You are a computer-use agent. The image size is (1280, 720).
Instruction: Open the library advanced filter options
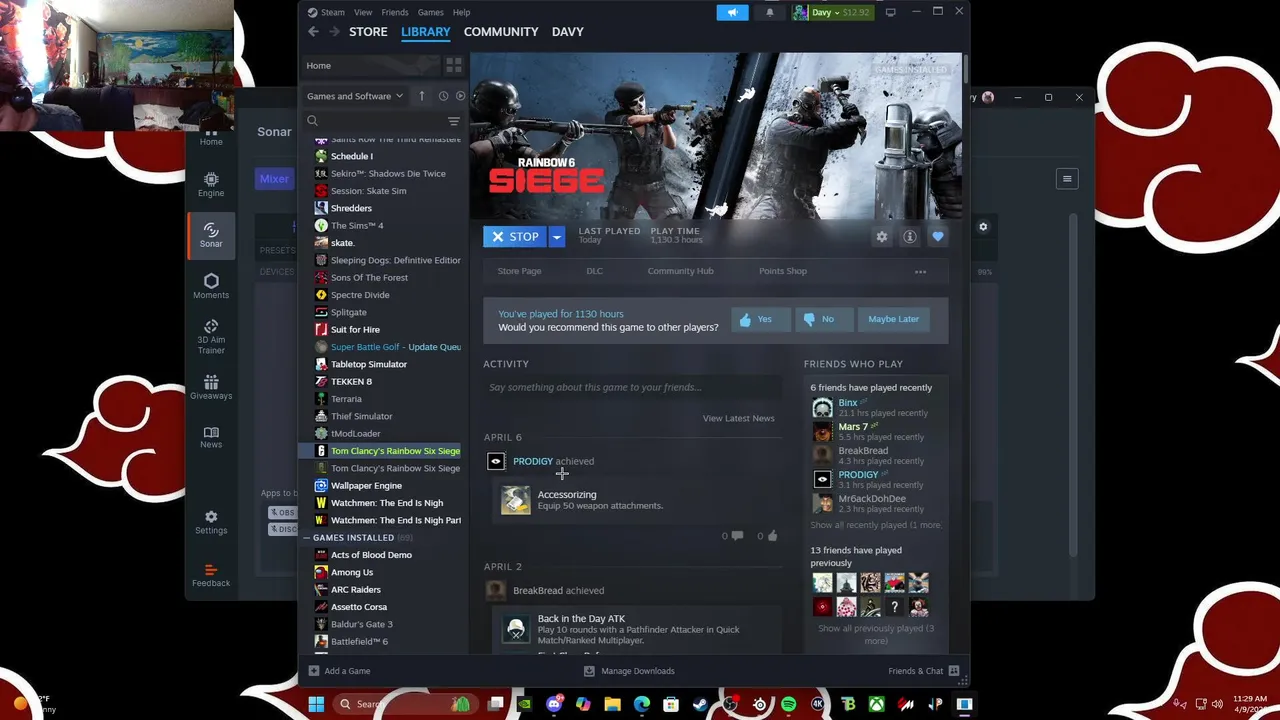454,121
